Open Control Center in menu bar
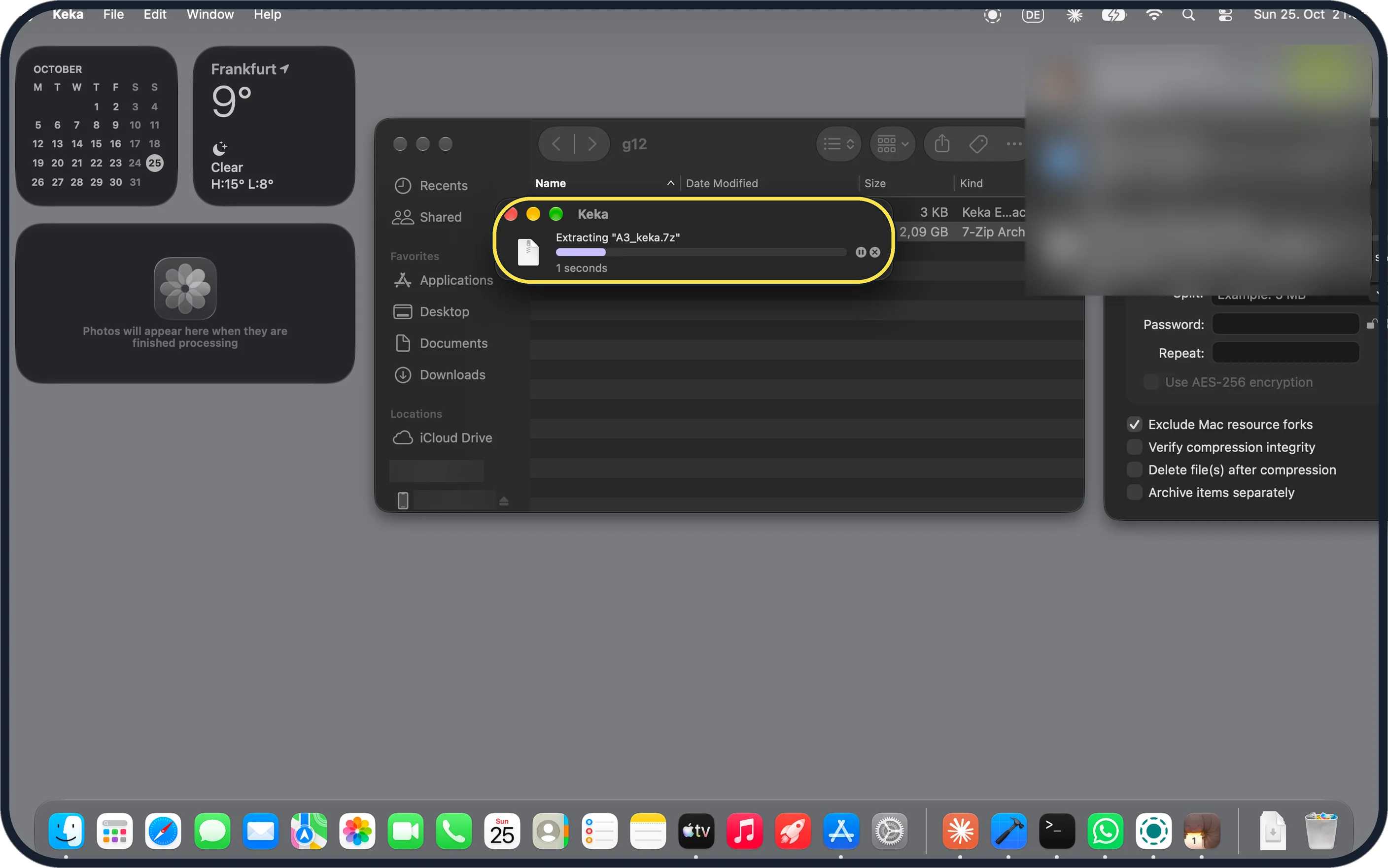Screen dimensions: 1388x868 point(1225,15)
